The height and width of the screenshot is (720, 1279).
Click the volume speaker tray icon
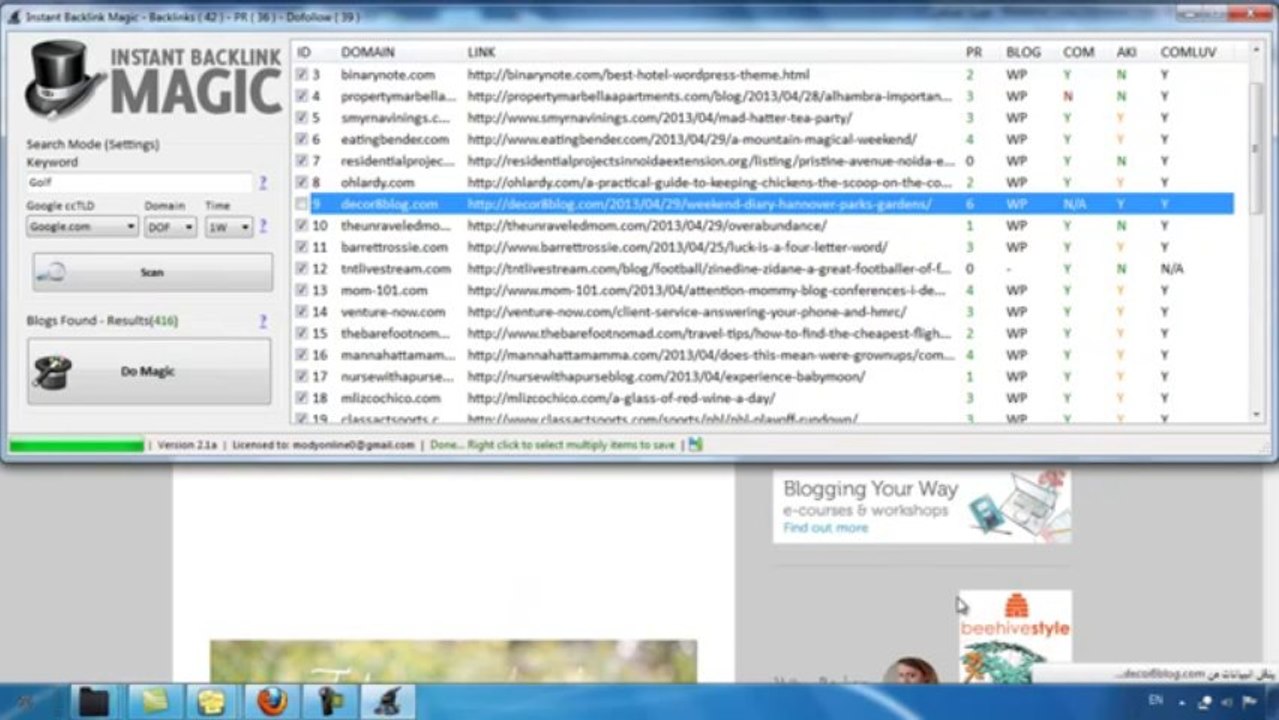coord(1225,702)
